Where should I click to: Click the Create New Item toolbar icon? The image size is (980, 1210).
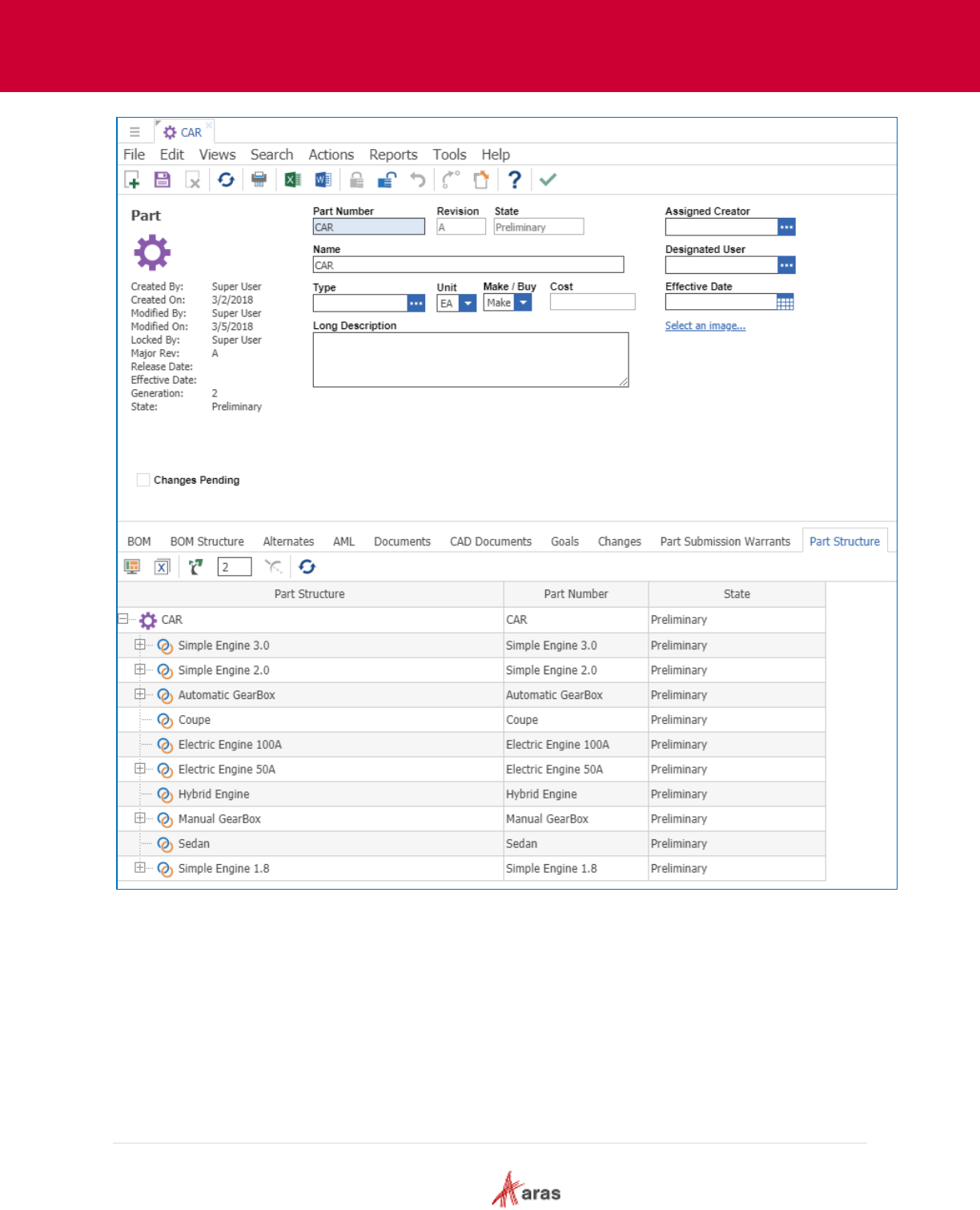(132, 180)
